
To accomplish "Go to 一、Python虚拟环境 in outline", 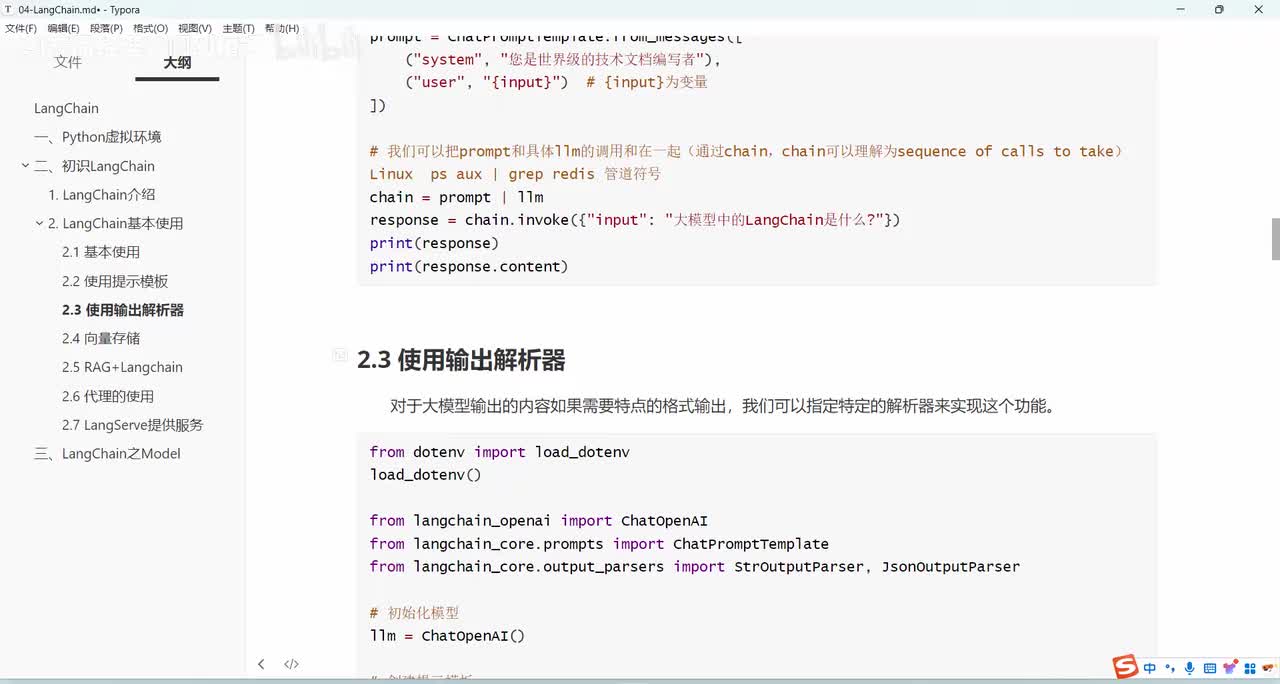I will click(97, 137).
